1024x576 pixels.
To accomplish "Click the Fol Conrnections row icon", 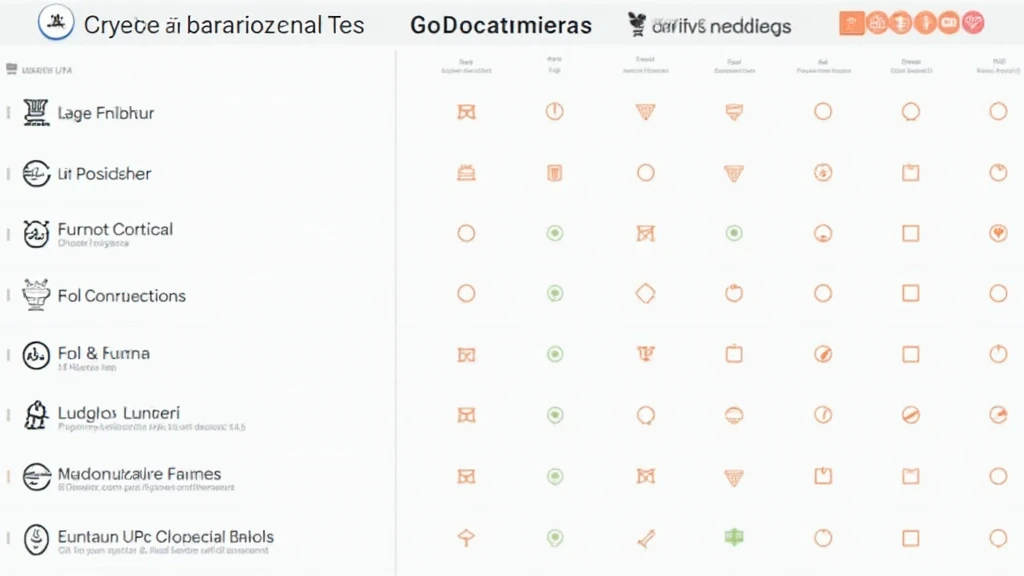I will [x=36, y=295].
